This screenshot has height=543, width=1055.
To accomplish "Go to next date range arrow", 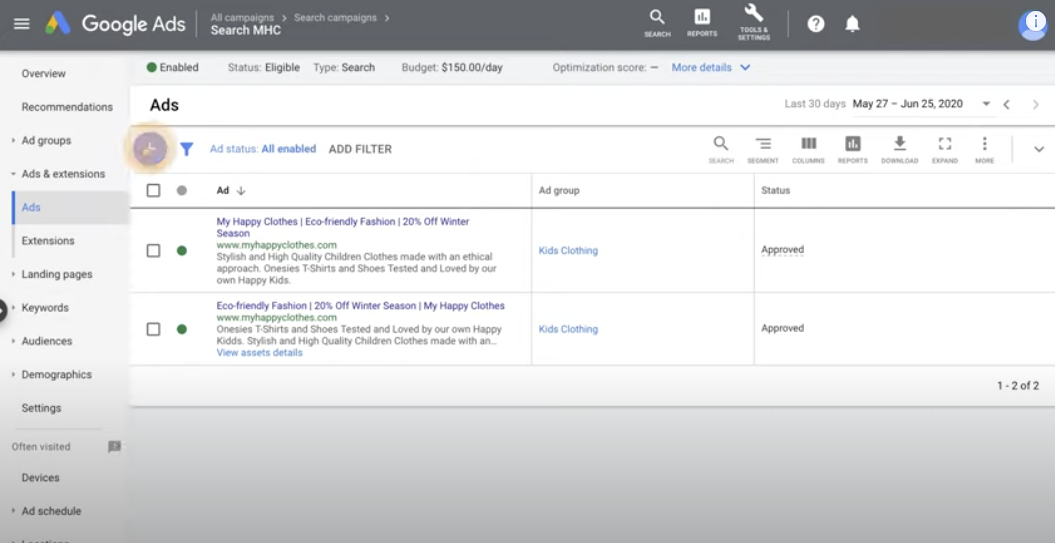I will pos(1035,104).
